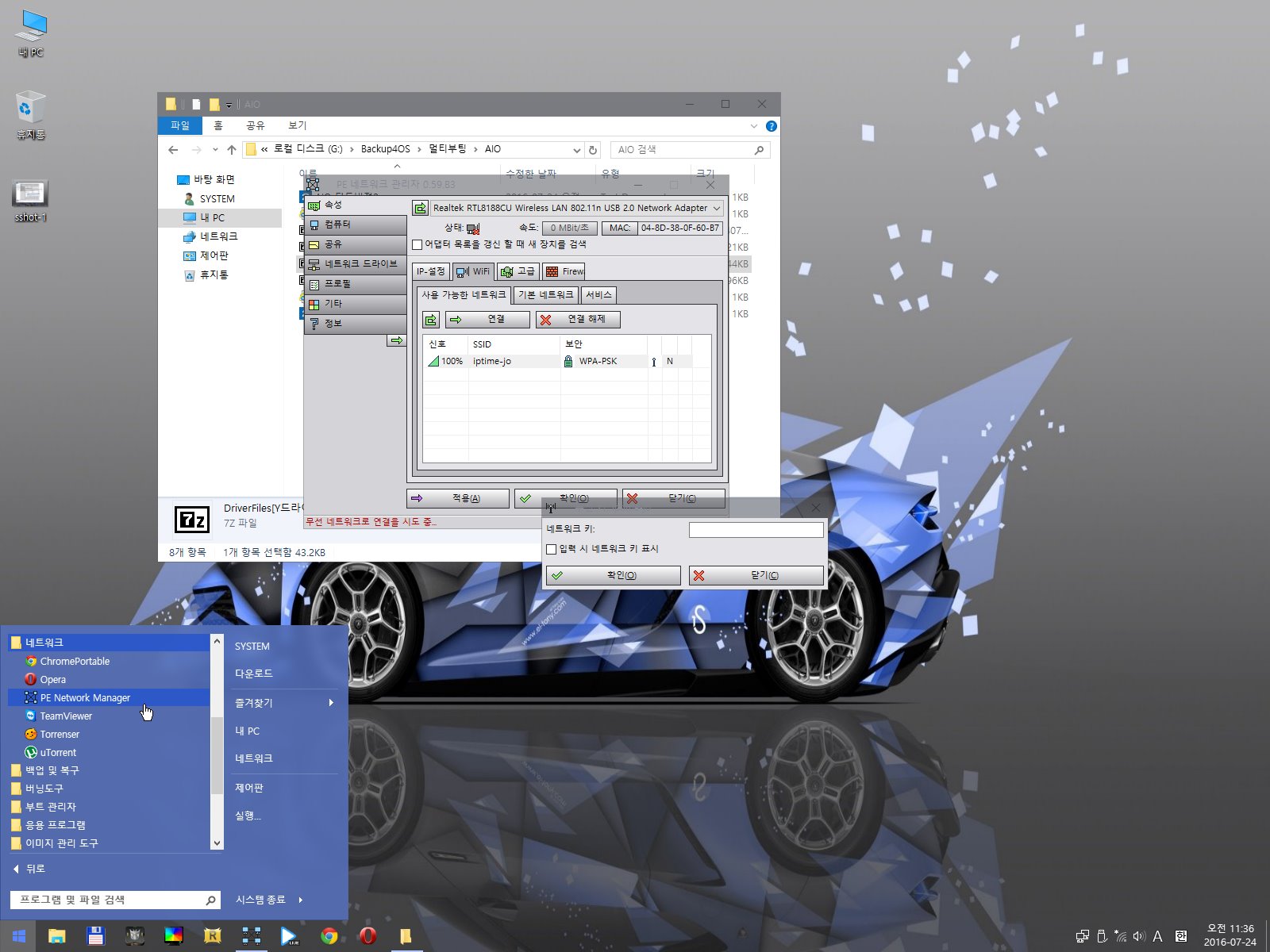Click 뒤로 back in start menu
This screenshot has width=1270, height=952.
coord(29,869)
